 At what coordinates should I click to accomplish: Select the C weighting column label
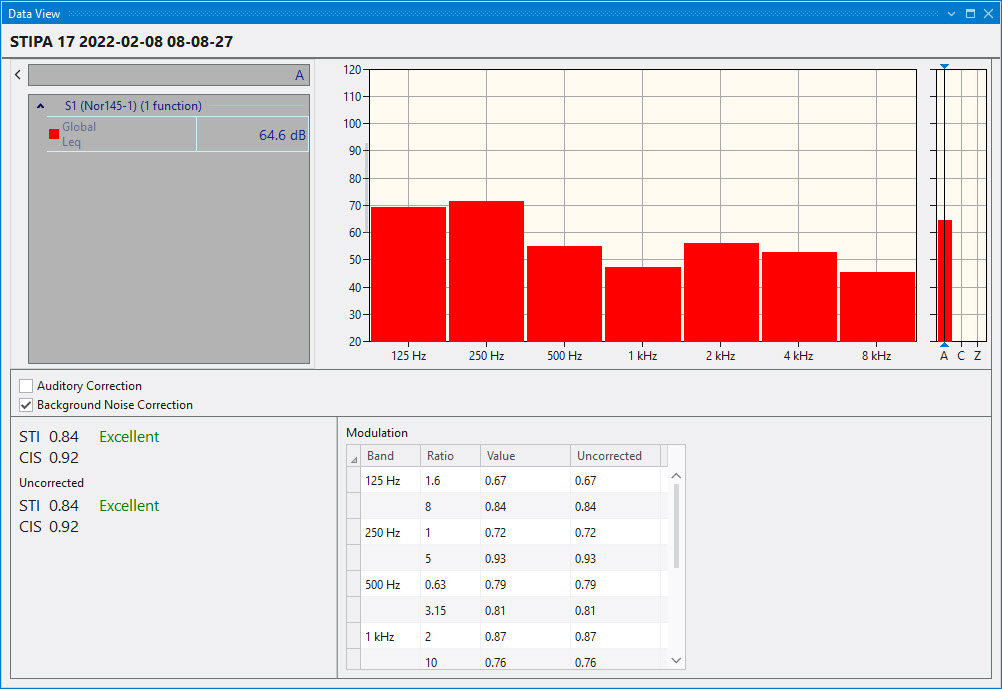(961, 356)
